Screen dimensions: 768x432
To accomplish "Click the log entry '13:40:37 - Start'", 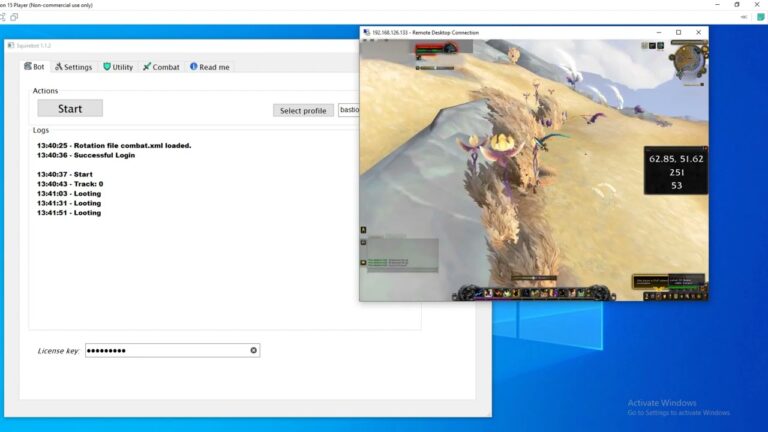I will pos(65,174).
